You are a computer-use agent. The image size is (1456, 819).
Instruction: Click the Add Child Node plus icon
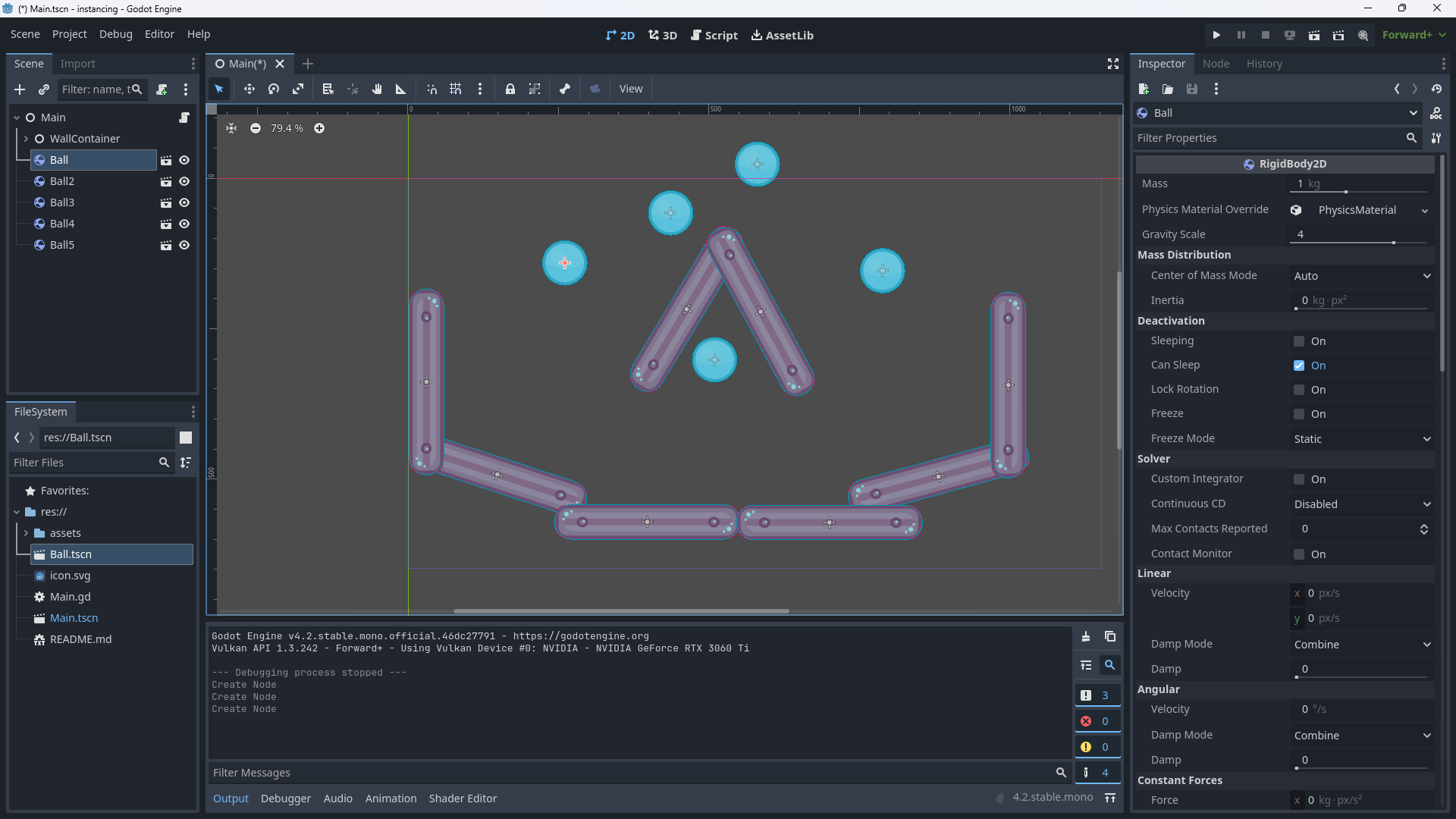coord(20,89)
